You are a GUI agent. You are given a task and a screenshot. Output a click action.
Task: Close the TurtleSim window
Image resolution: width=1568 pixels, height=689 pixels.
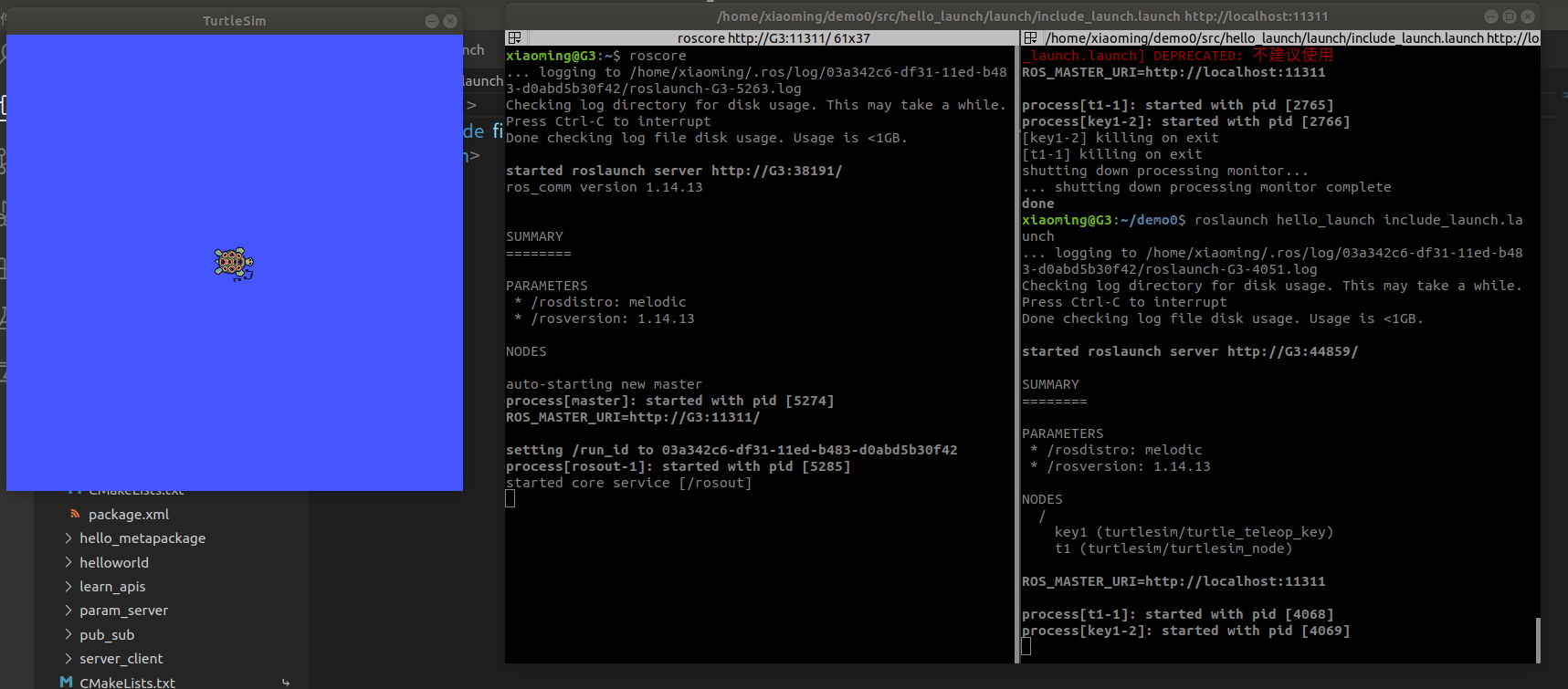450,21
